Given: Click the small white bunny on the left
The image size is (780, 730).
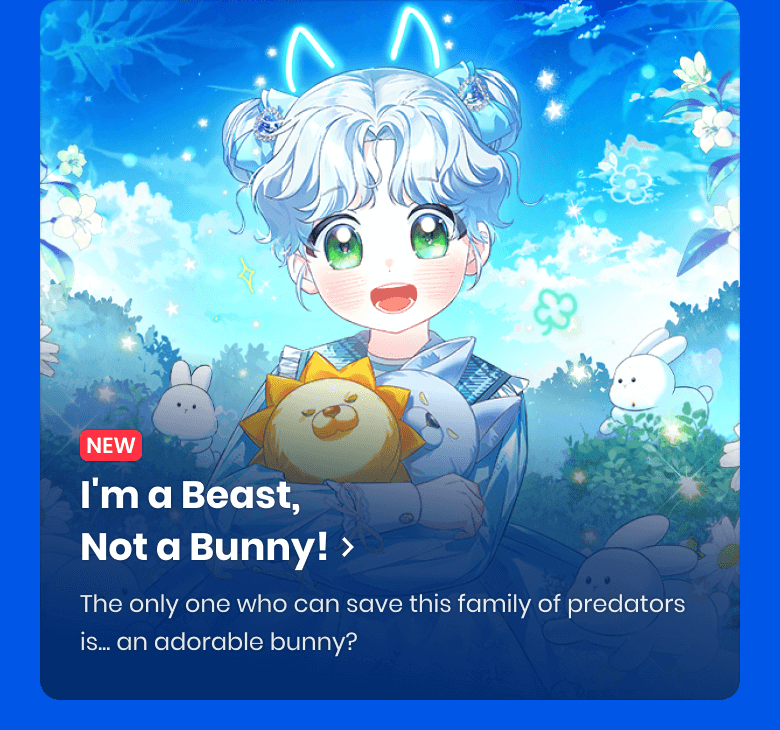Looking at the screenshot, I should coord(186,405).
